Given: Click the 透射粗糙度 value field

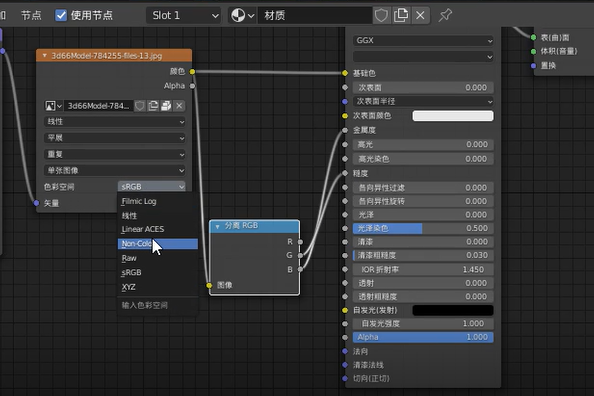Looking at the screenshot, I should [423, 297].
